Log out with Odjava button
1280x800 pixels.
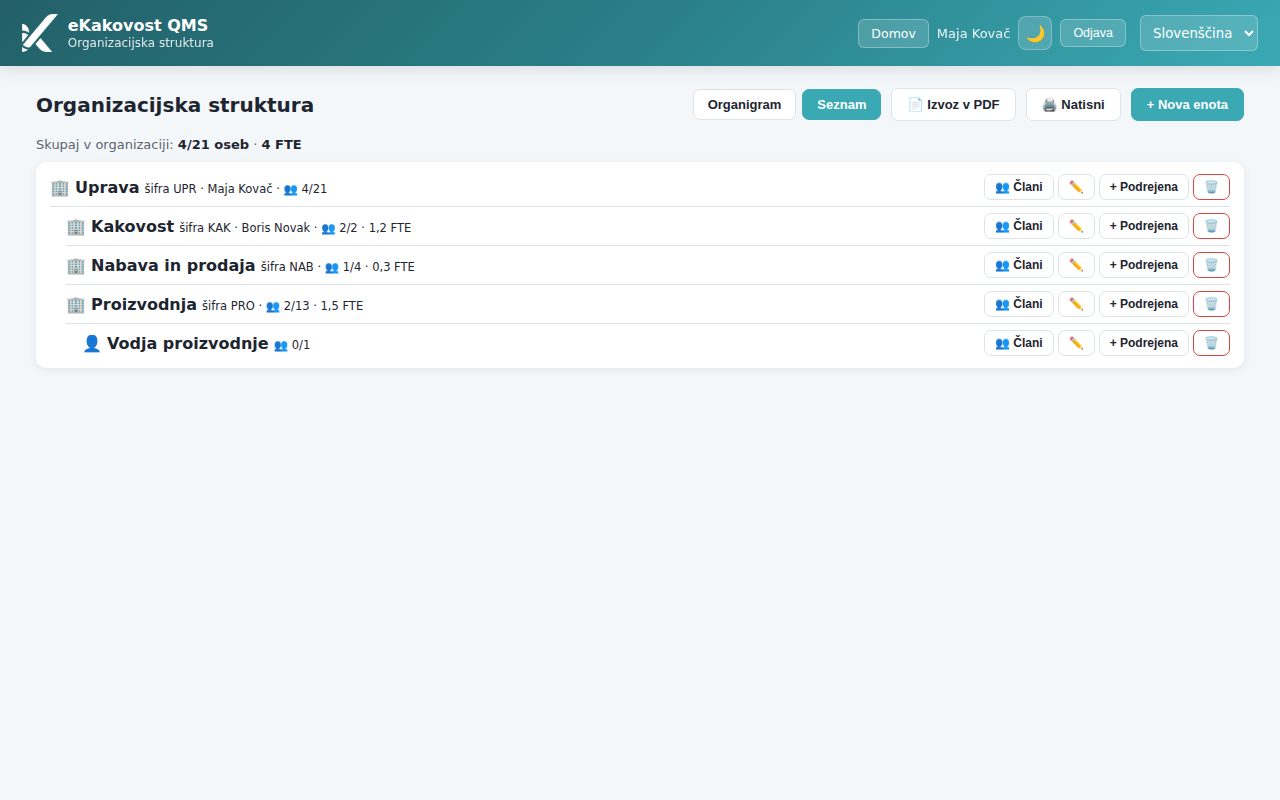coord(1093,33)
